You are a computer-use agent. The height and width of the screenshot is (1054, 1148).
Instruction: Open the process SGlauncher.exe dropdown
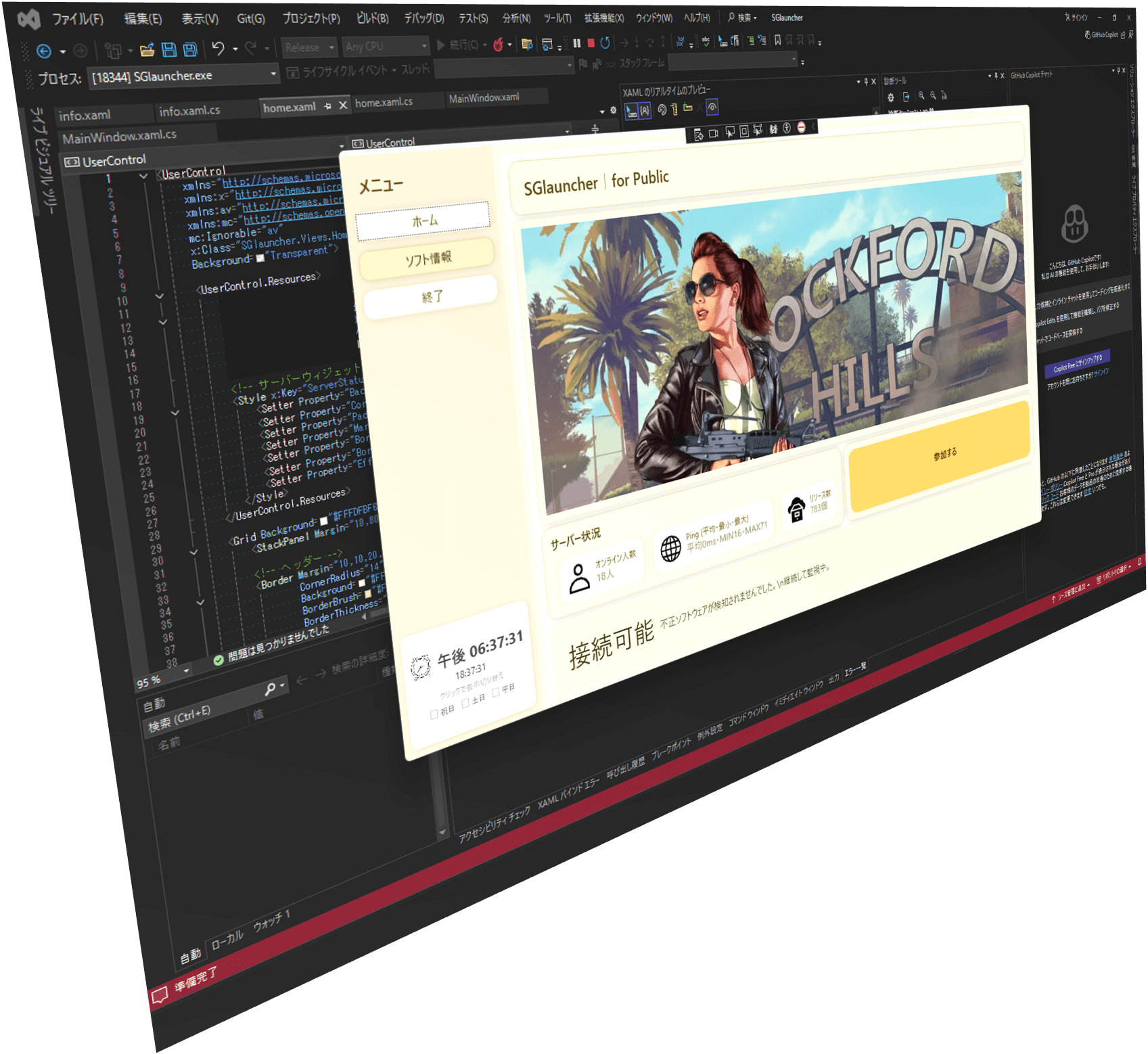(x=185, y=76)
